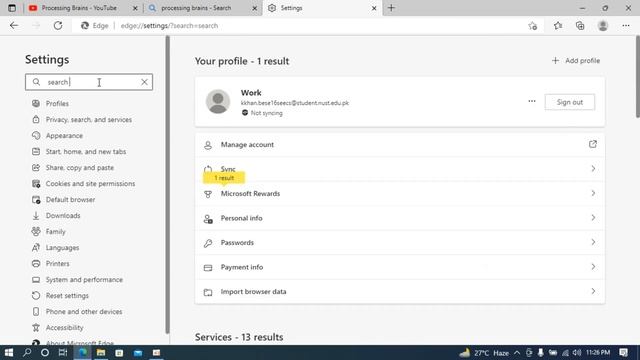Expand Passwords chevron
The height and width of the screenshot is (360, 640).
pos(593,242)
